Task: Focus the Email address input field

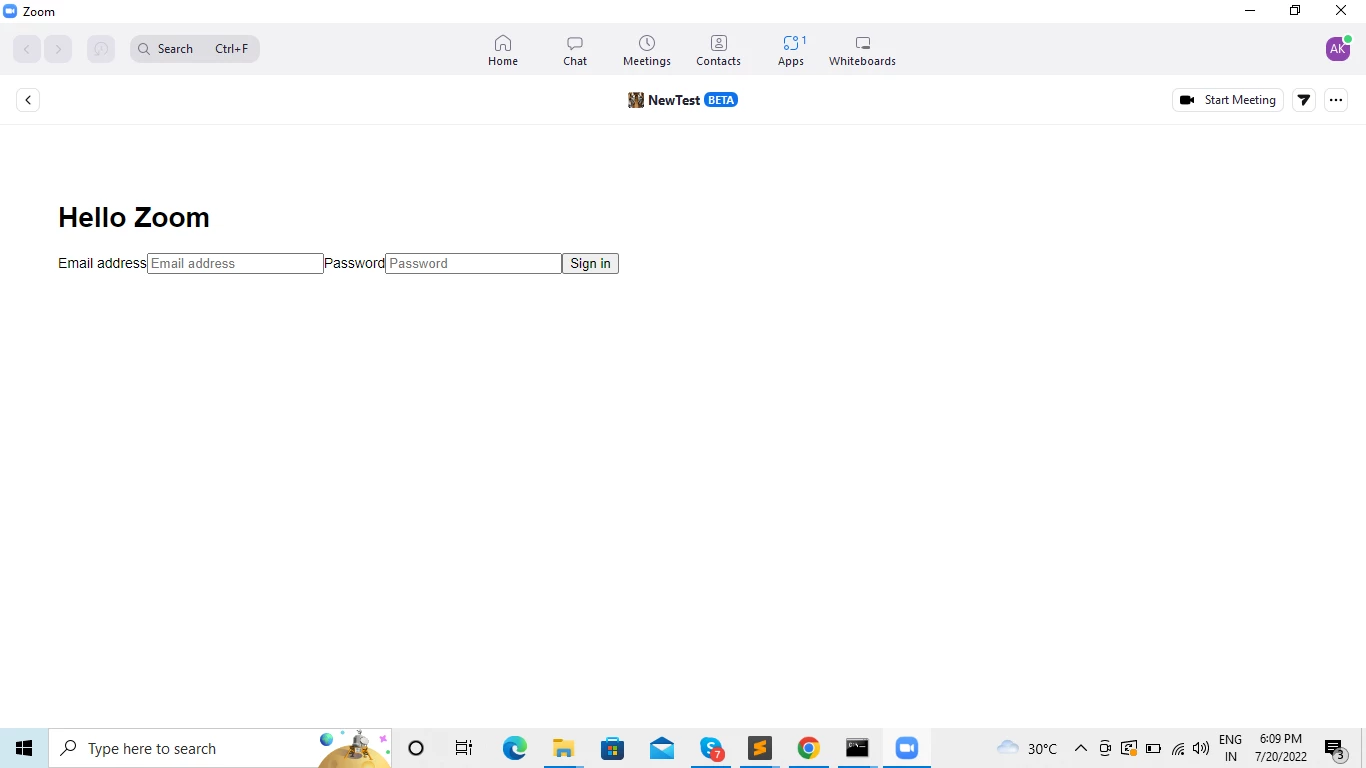Action: pyautogui.click(x=235, y=263)
